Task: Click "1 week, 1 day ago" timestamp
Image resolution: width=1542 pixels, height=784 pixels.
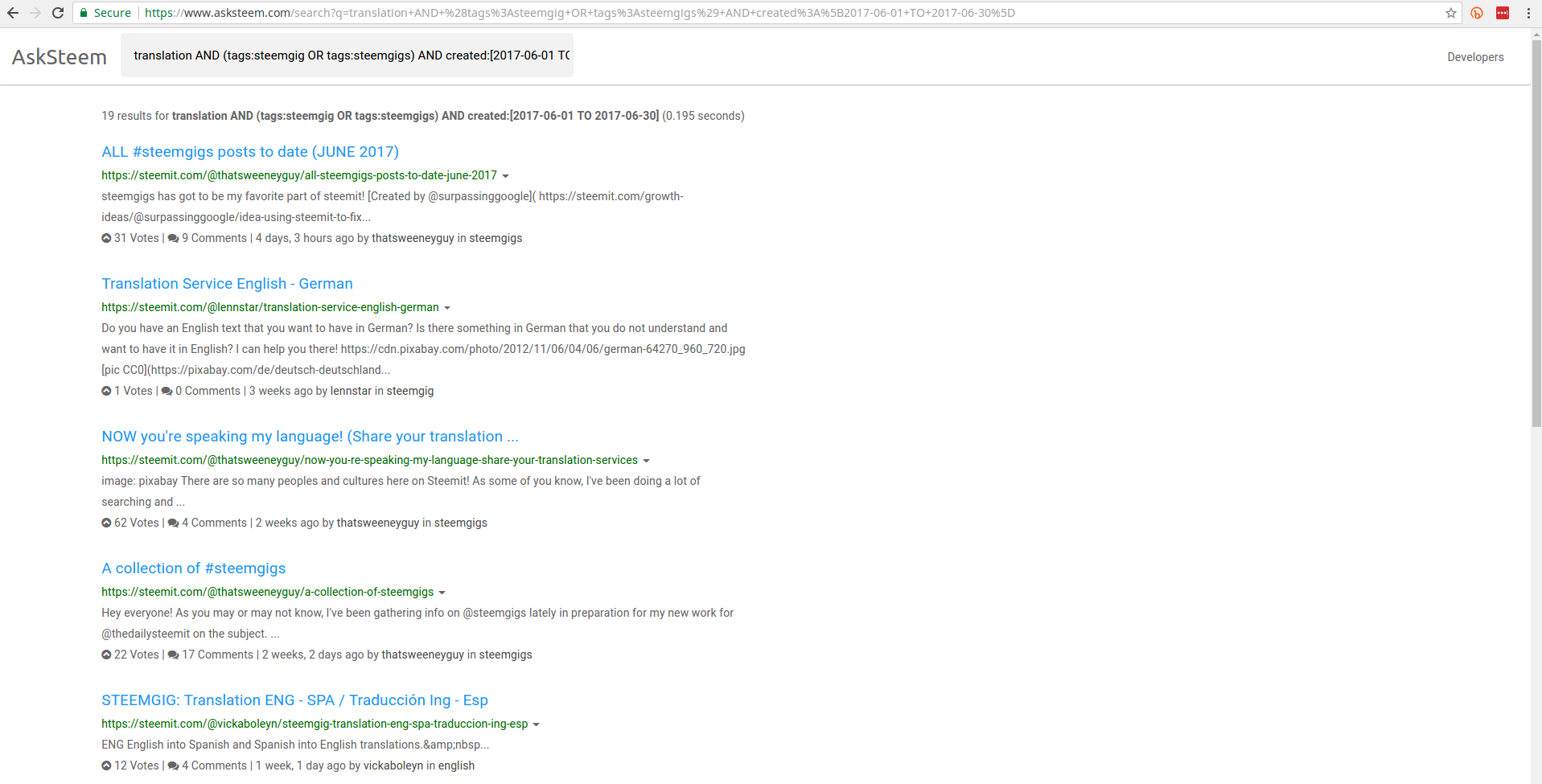Action: tap(301, 766)
